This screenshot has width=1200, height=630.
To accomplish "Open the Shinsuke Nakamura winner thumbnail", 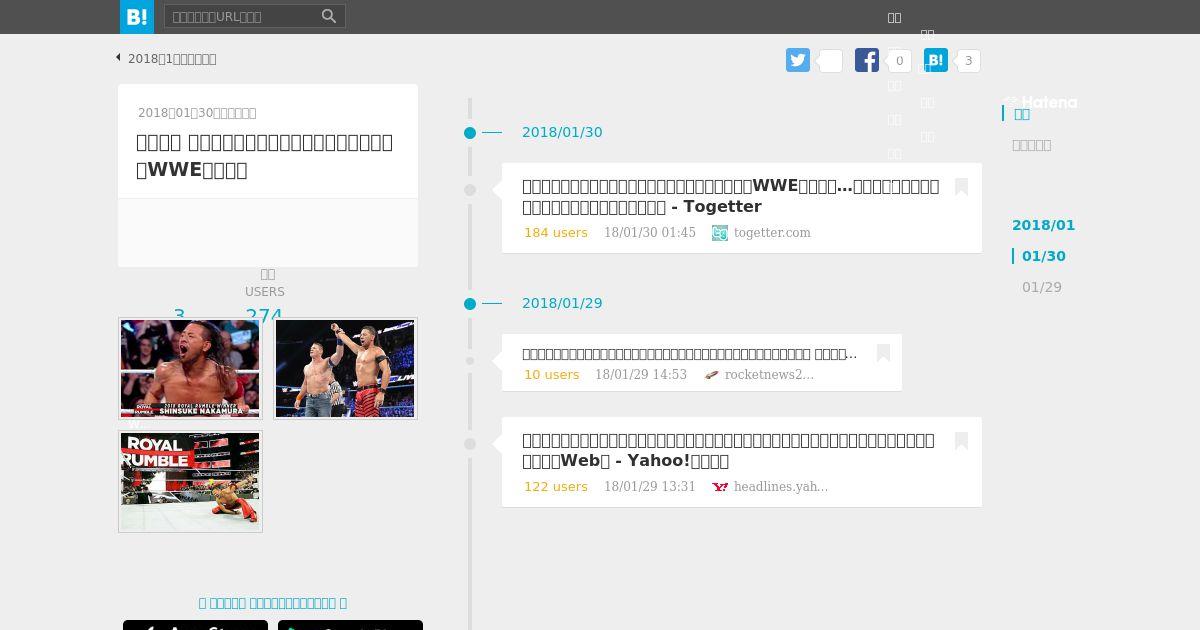I will pyautogui.click(x=190, y=368).
